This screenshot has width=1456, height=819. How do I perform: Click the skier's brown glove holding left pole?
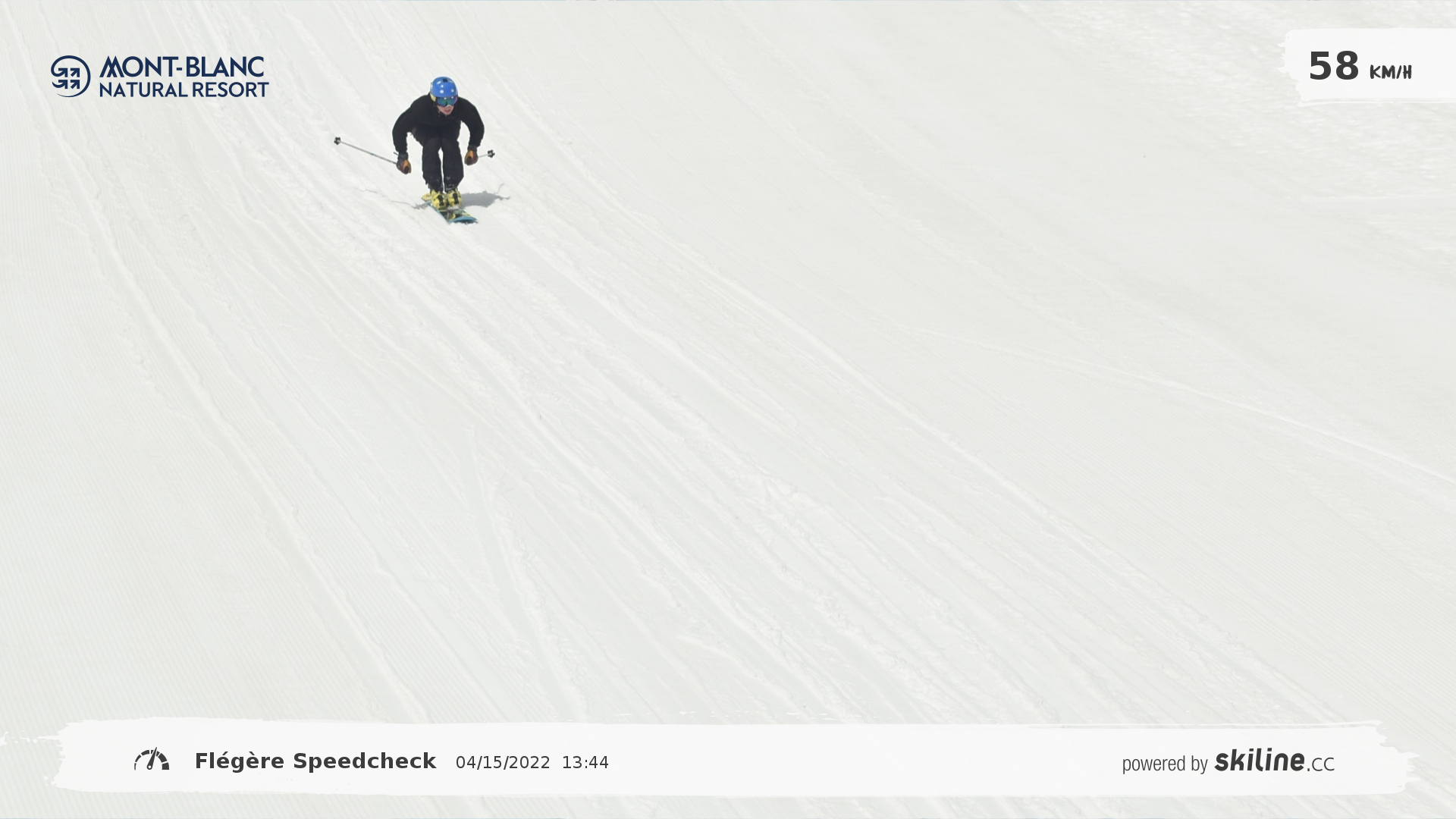click(x=403, y=164)
